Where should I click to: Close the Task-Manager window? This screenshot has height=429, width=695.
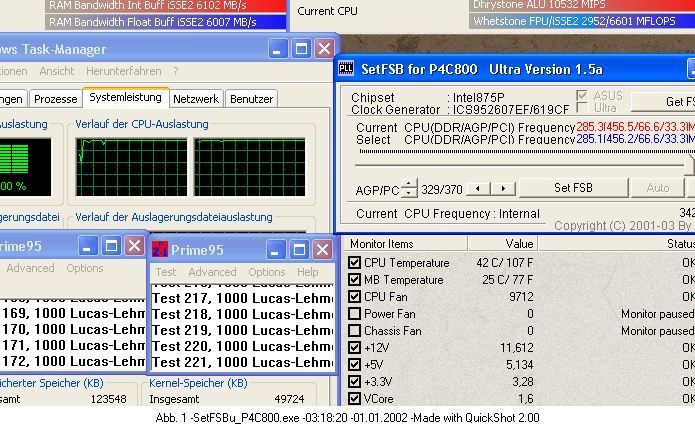pos(324,49)
